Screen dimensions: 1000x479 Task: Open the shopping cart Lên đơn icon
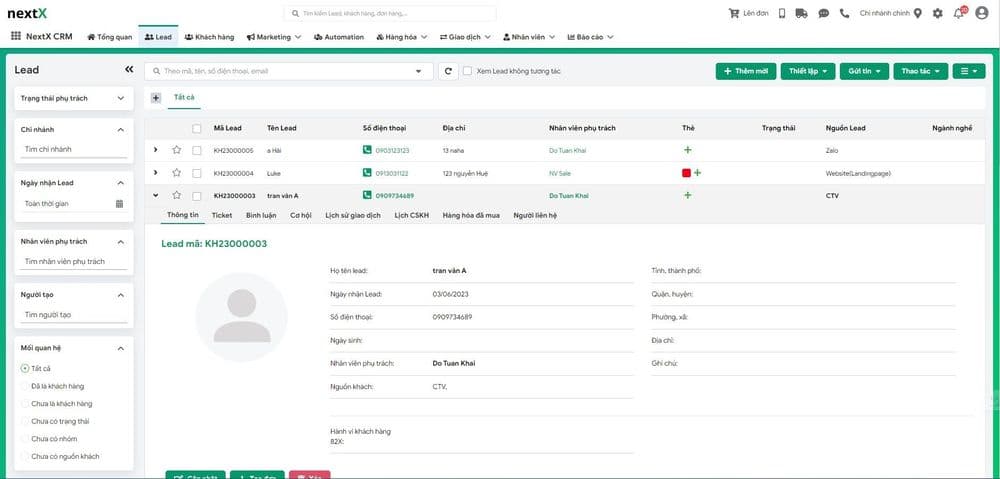tap(734, 13)
